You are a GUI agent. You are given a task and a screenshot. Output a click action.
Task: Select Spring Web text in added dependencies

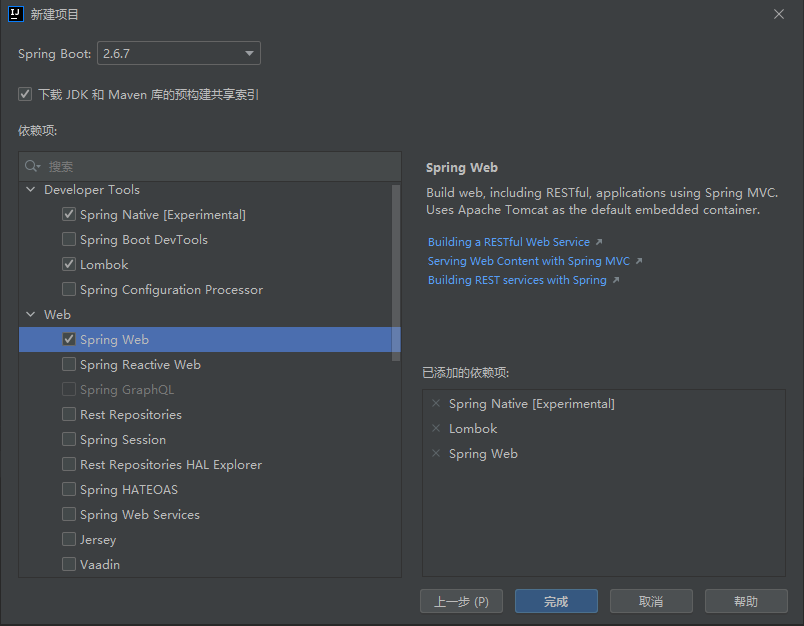coord(484,454)
